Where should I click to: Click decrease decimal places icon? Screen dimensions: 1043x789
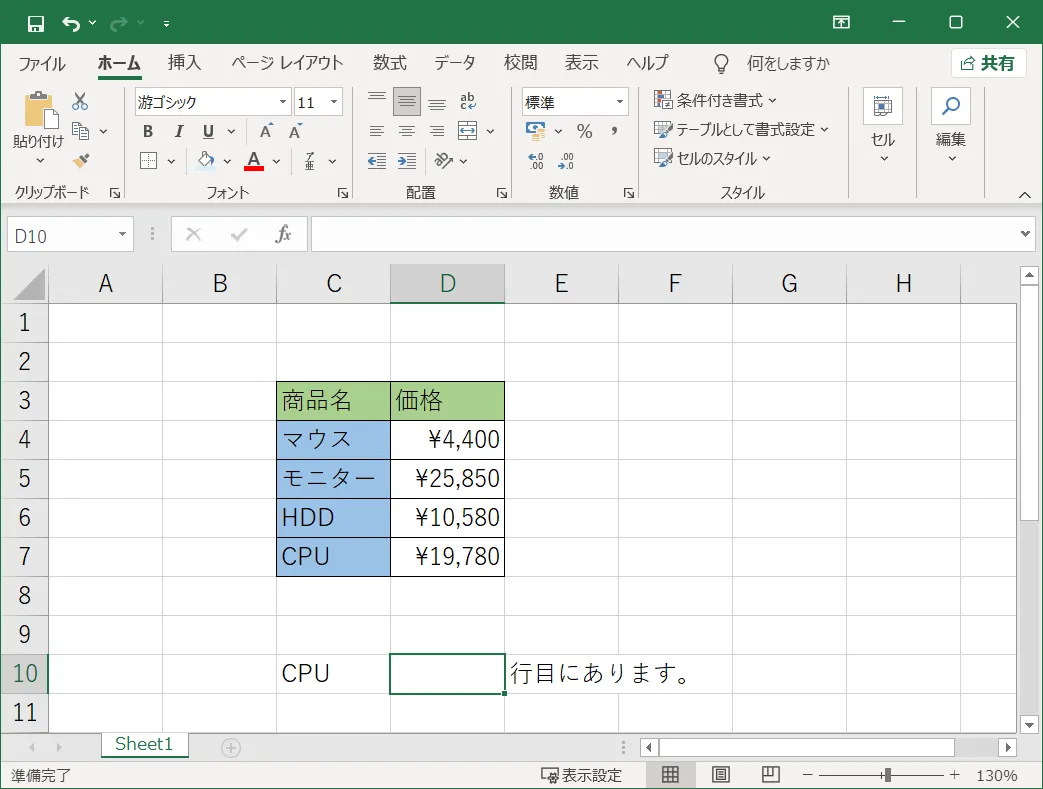pos(565,160)
